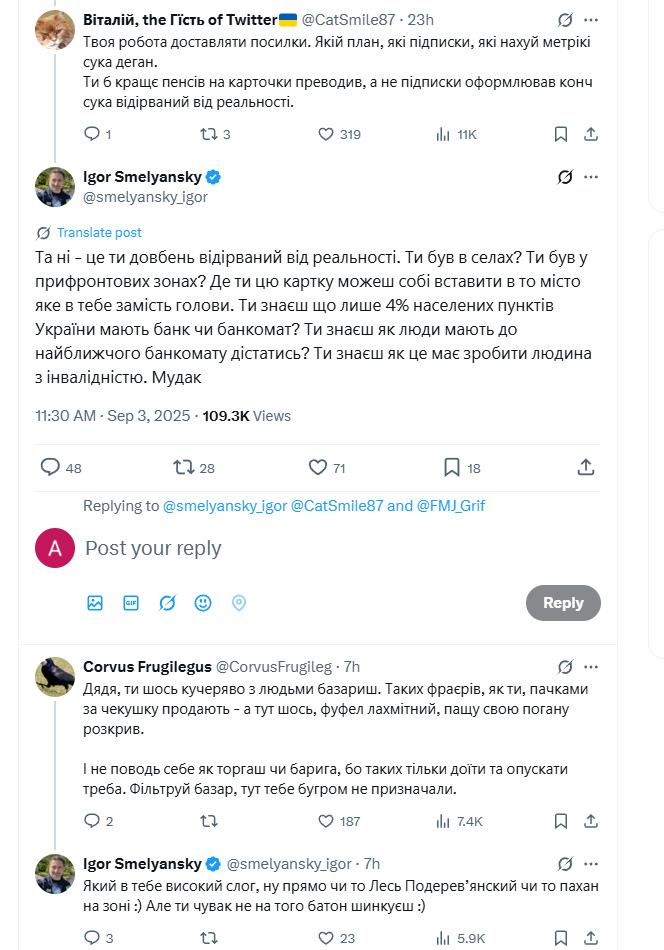This screenshot has width=664, height=950.
Task: Like Igor Smelyansky's main post
Action: point(318,467)
